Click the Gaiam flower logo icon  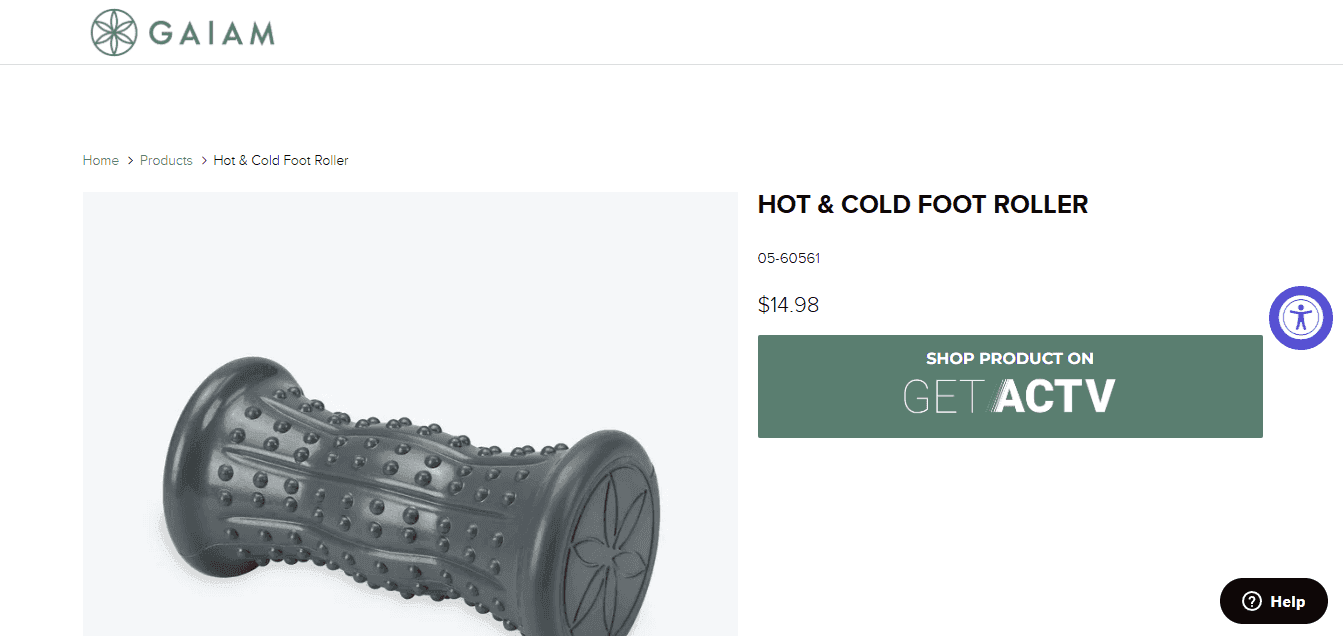tap(114, 30)
